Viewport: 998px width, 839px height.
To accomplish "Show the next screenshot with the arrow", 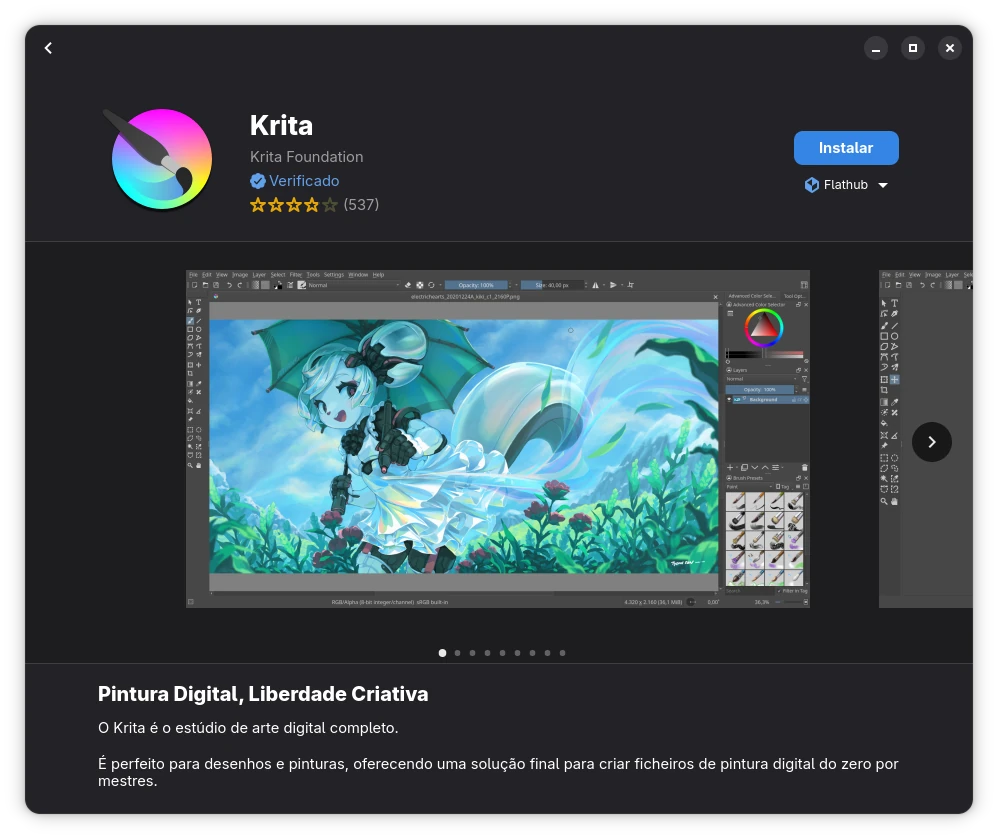I will pos(931,442).
